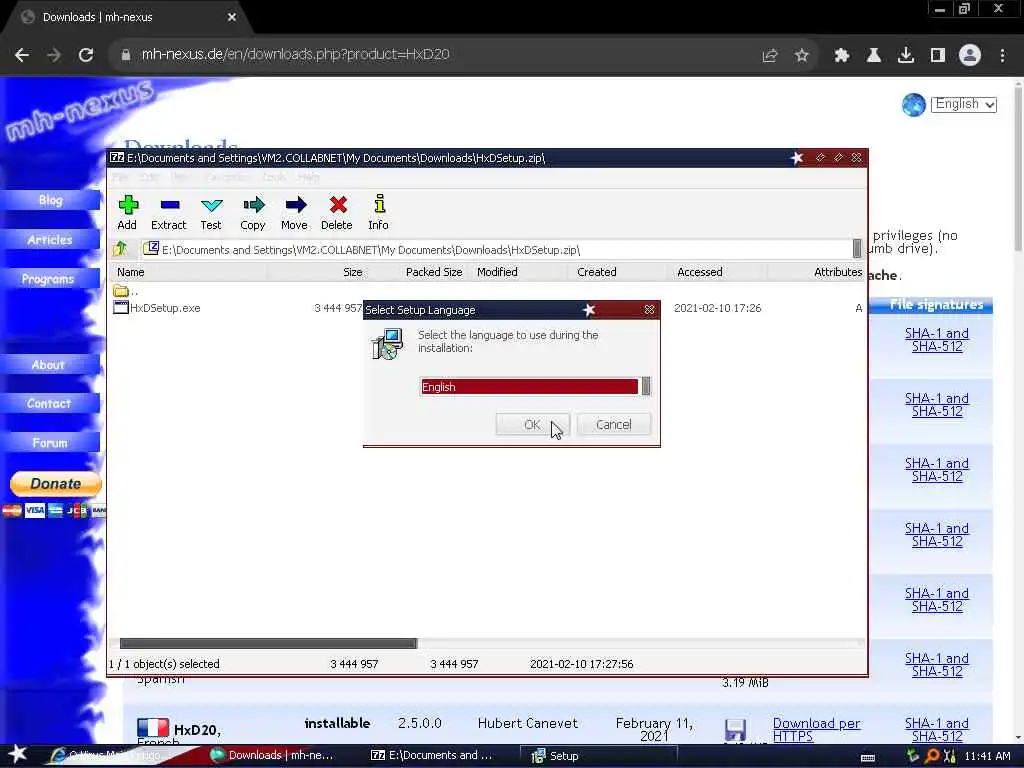Image resolution: width=1024 pixels, height=768 pixels.
Task: Go up one folder level icon
Action: [x=120, y=249]
